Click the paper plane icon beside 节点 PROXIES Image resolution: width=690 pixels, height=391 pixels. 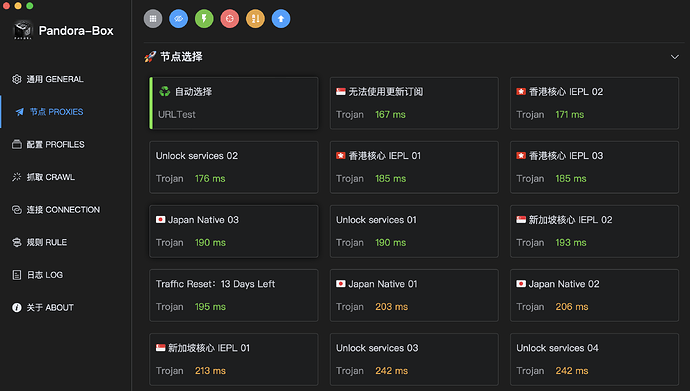20,112
